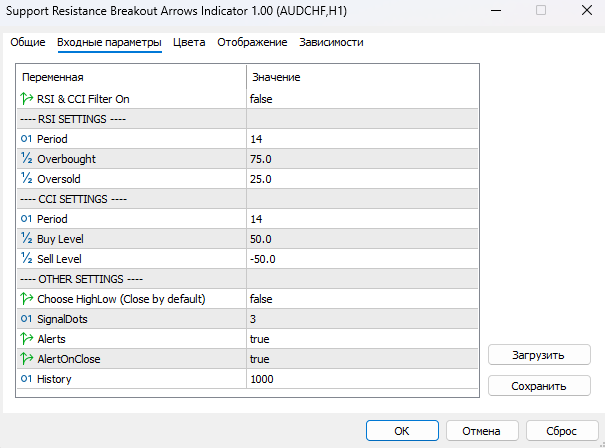605x448 pixels.
Task: Click the double-type icon beside Oversold
Action: tap(27, 178)
